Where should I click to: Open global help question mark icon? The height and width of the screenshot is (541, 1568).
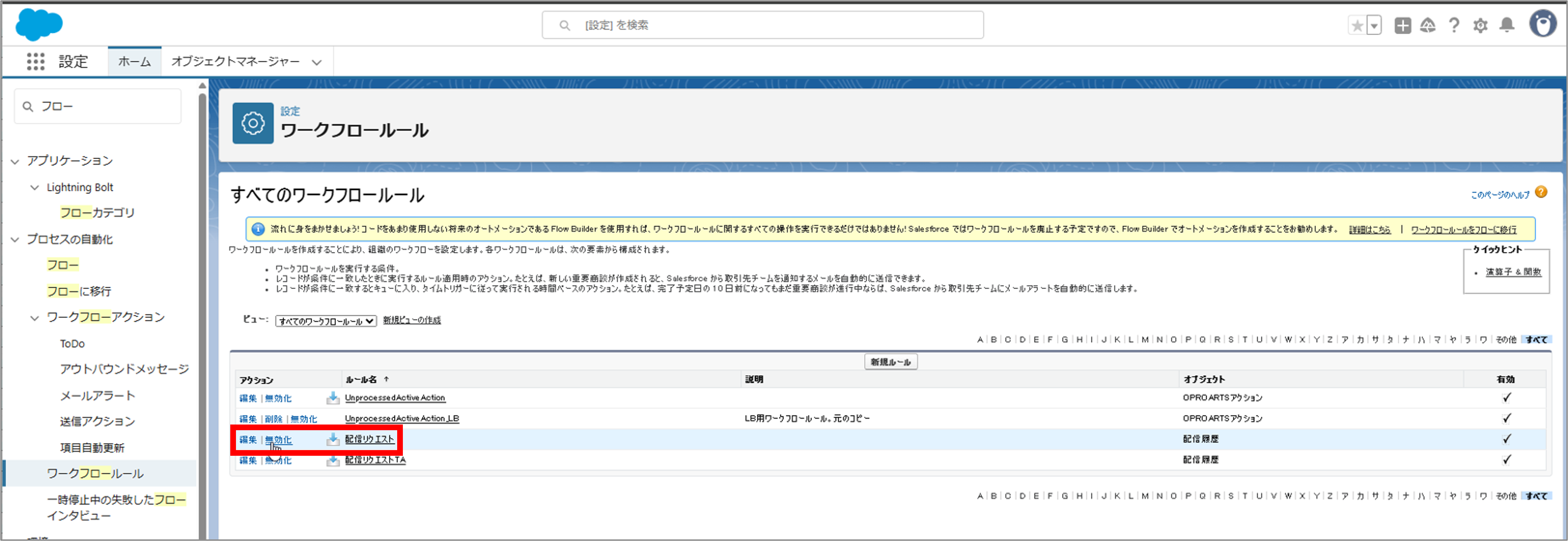1453,26
